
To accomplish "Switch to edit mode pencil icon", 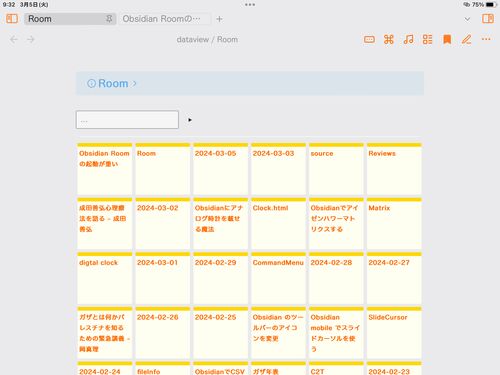I will tap(466, 40).
